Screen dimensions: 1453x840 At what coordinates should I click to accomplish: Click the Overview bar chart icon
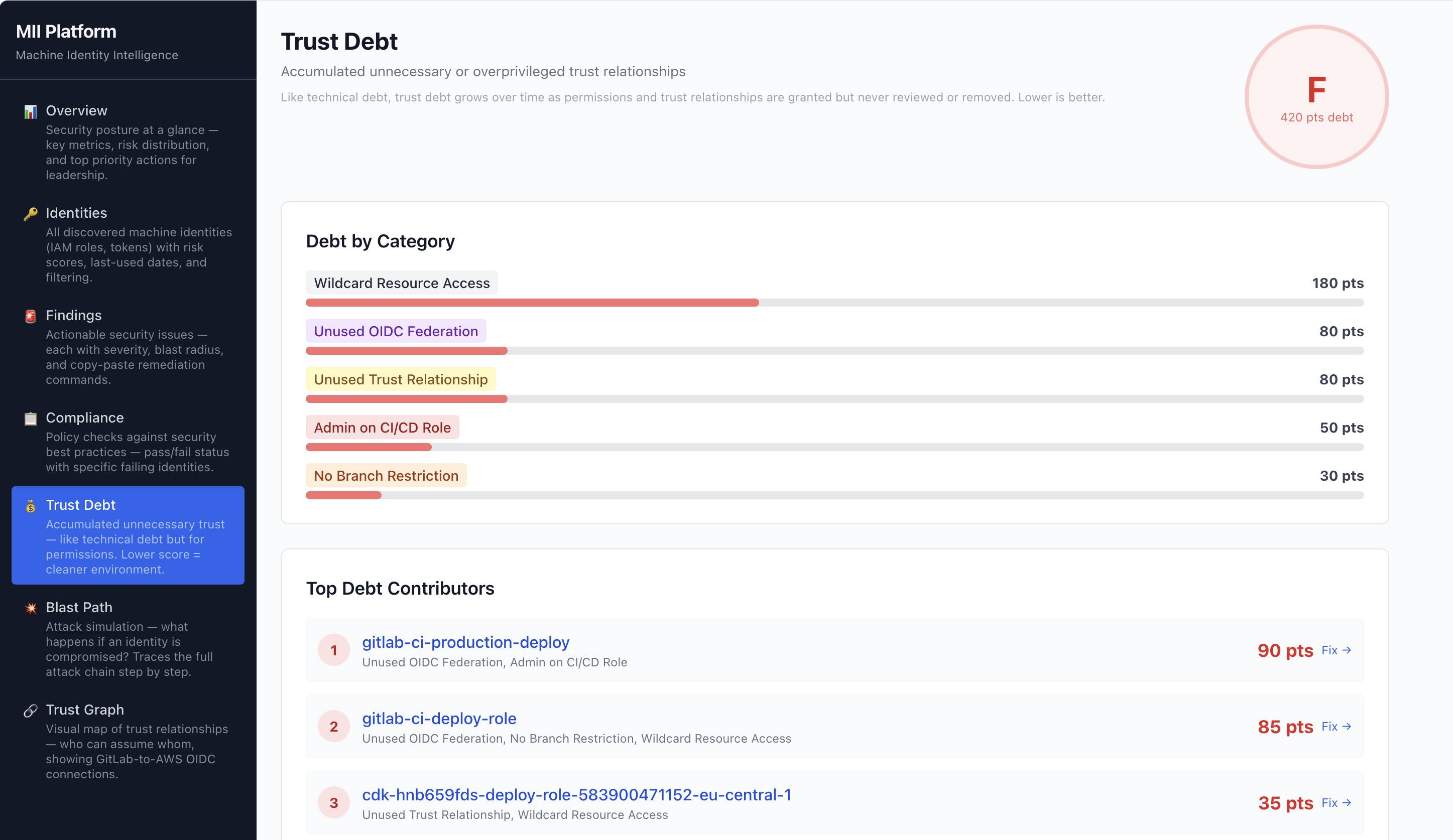31,111
